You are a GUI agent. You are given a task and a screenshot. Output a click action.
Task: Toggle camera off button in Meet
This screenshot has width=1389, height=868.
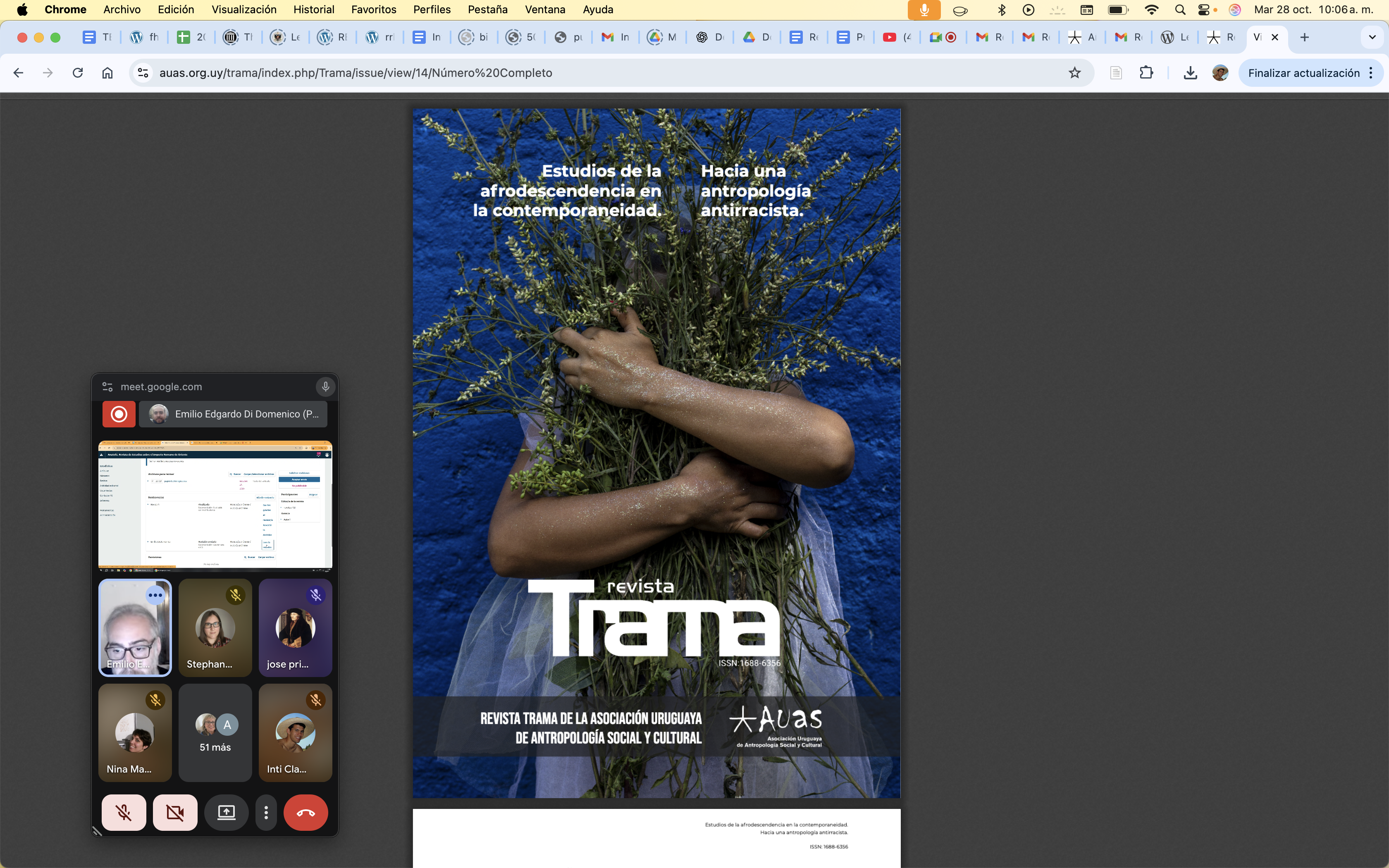pos(175,812)
